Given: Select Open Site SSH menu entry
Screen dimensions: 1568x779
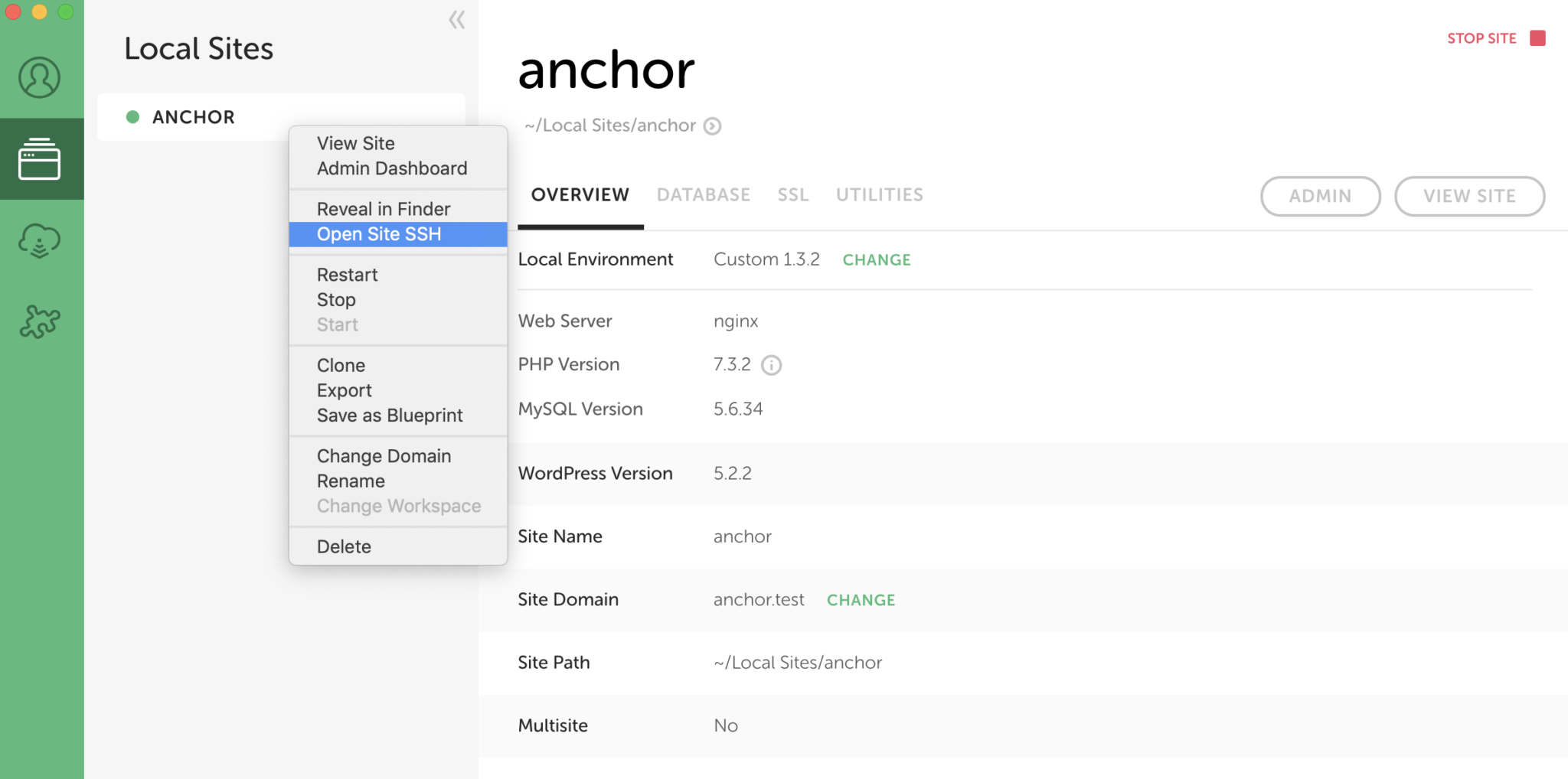Looking at the screenshot, I should (x=398, y=234).
